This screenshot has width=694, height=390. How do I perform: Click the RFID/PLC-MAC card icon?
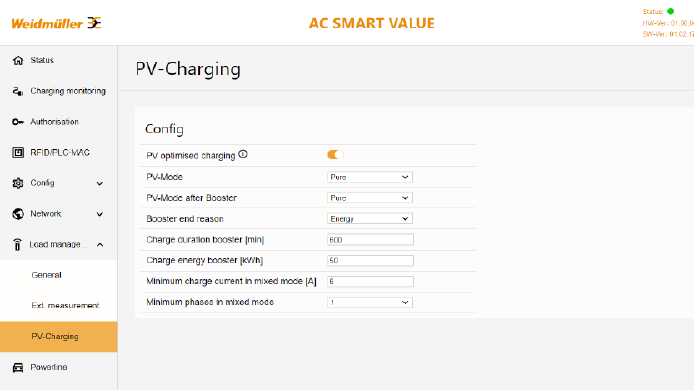click(18, 153)
